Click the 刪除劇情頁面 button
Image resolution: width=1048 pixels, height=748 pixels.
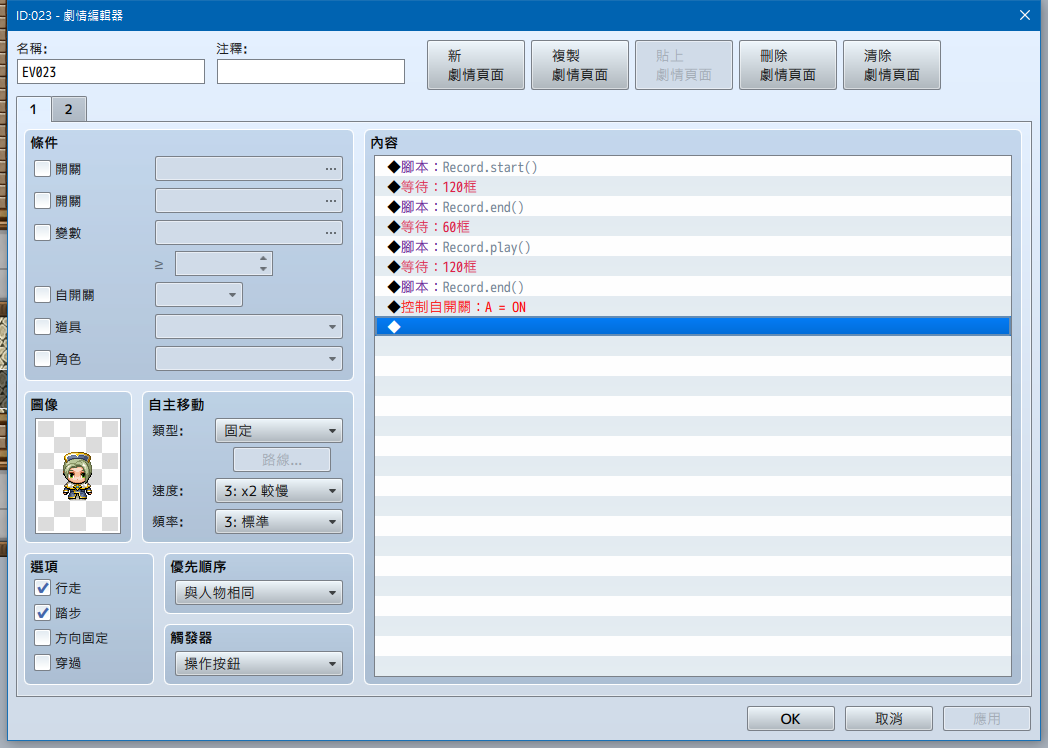pyautogui.click(x=787, y=65)
